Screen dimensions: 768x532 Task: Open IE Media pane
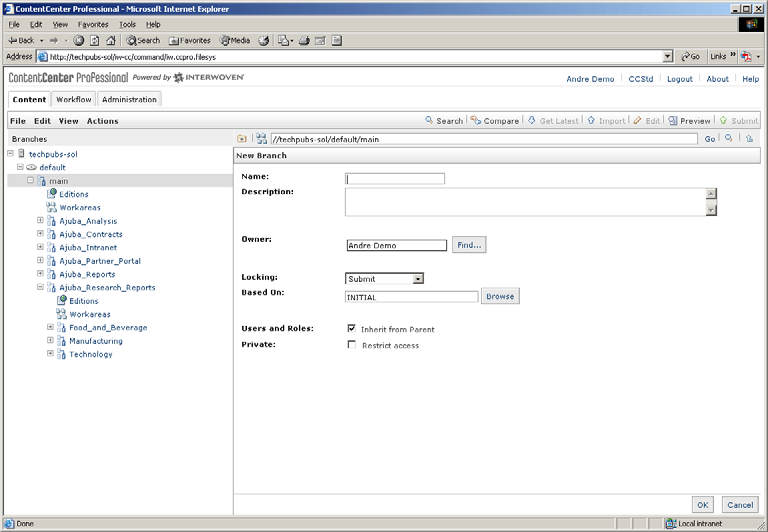pyautogui.click(x=235, y=41)
